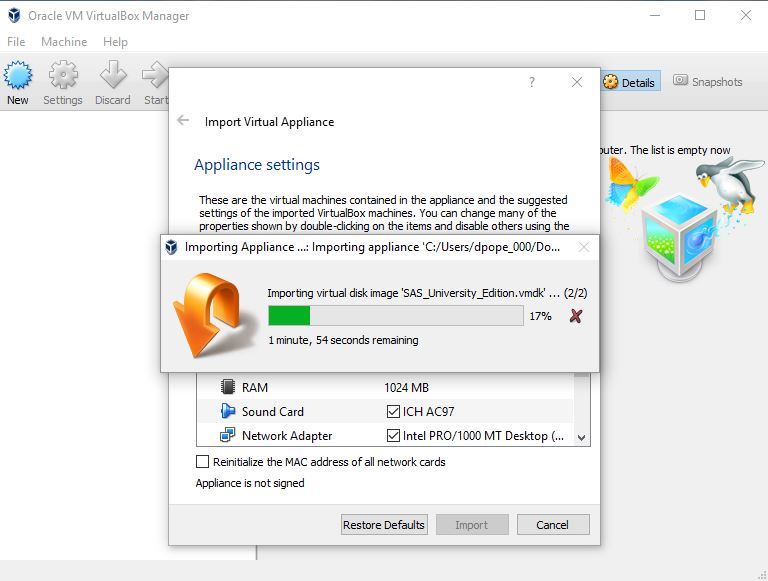Click Cancel in Import Virtual Appliance wizard

[553, 525]
